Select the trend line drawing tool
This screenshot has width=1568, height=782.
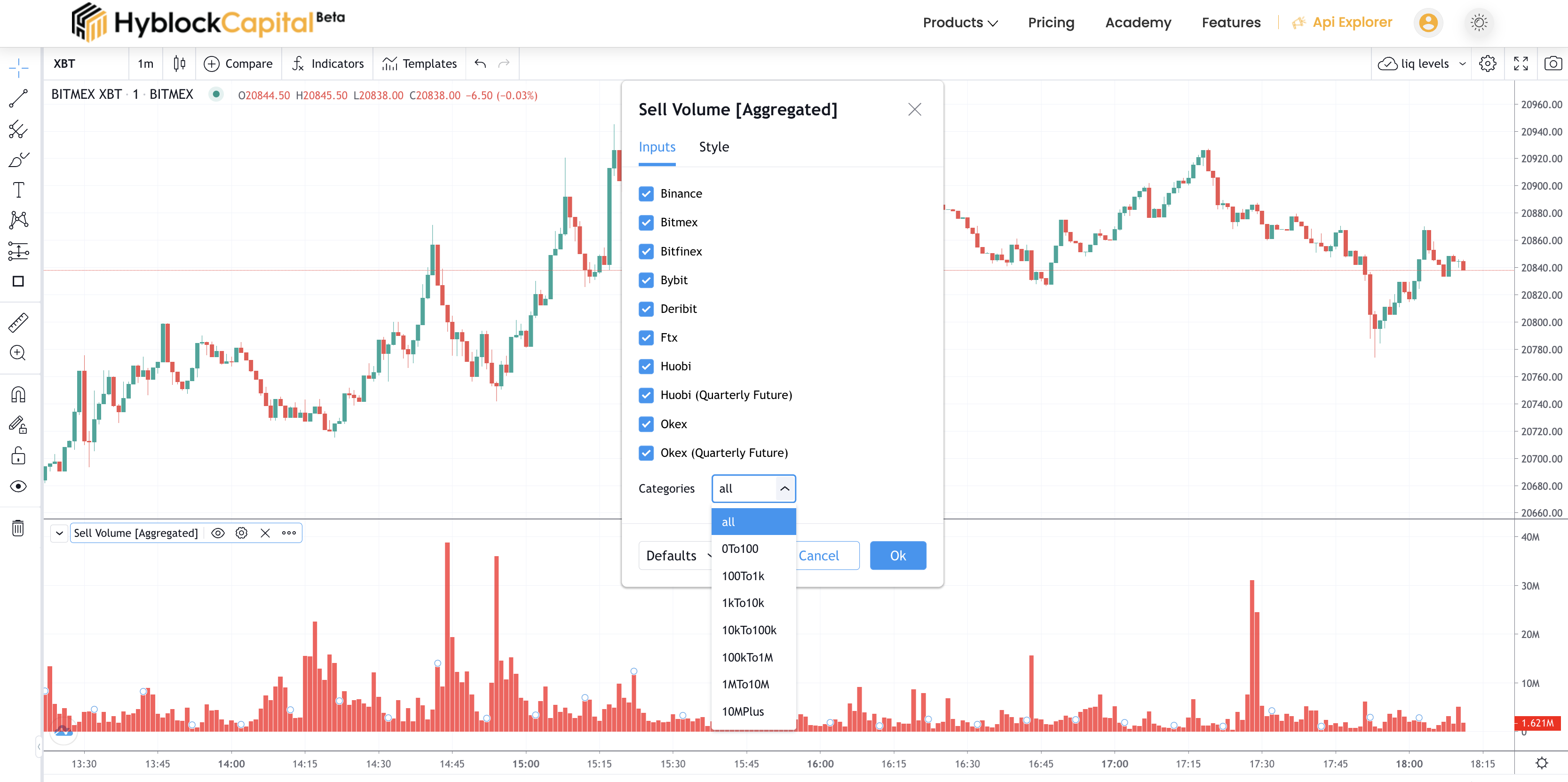click(x=18, y=98)
